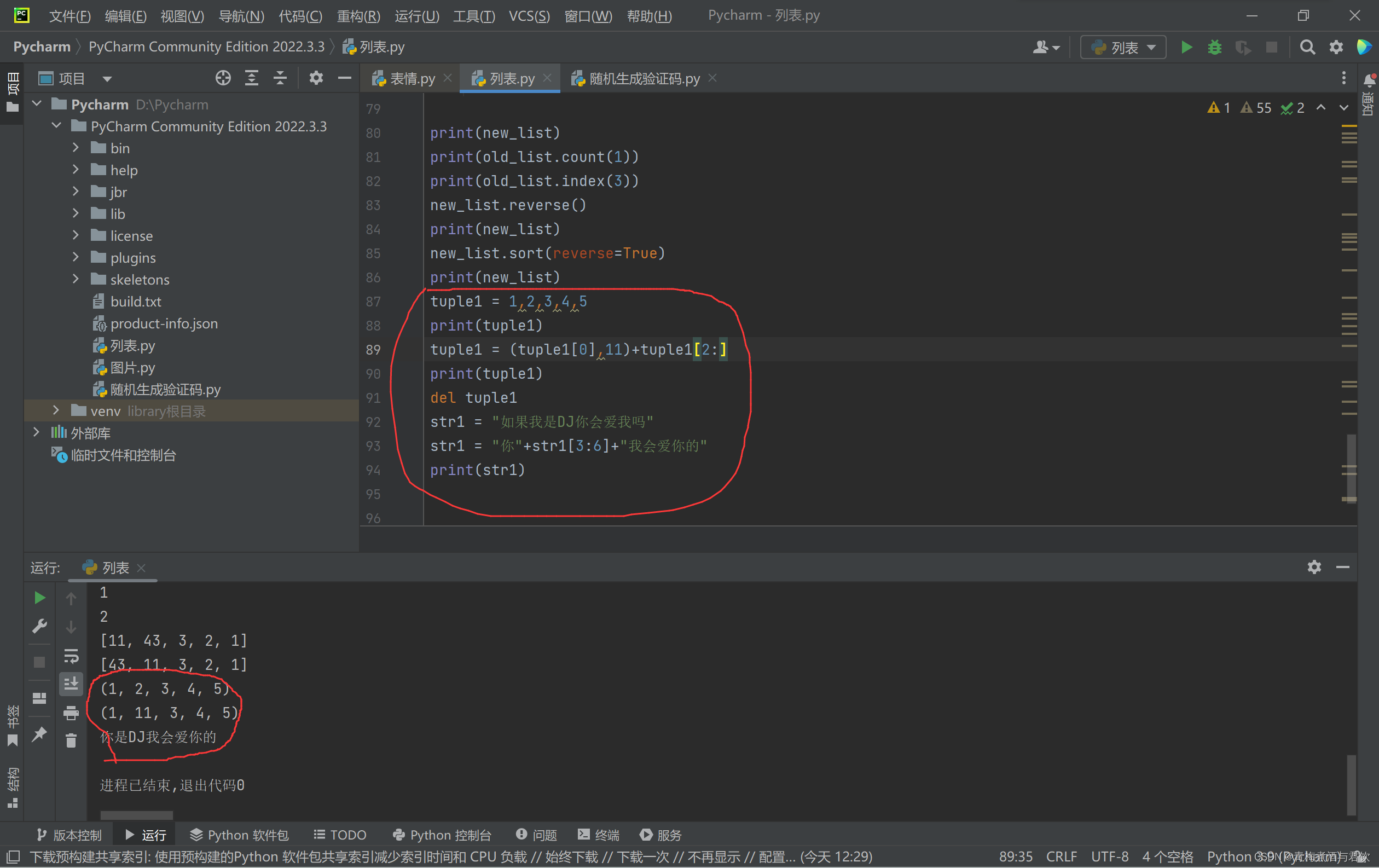
Task: Click the Collapse All icon in project panel
Action: pos(280,78)
